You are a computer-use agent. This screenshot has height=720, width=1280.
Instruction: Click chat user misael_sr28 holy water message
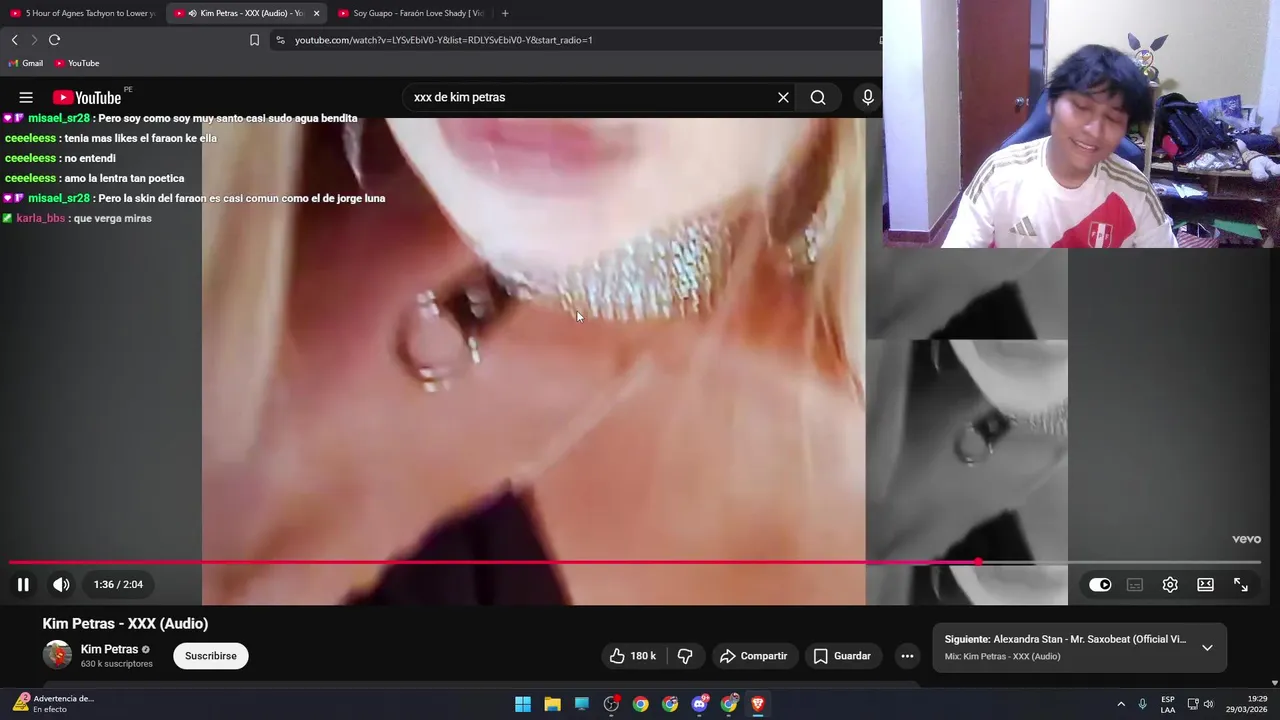click(x=181, y=118)
